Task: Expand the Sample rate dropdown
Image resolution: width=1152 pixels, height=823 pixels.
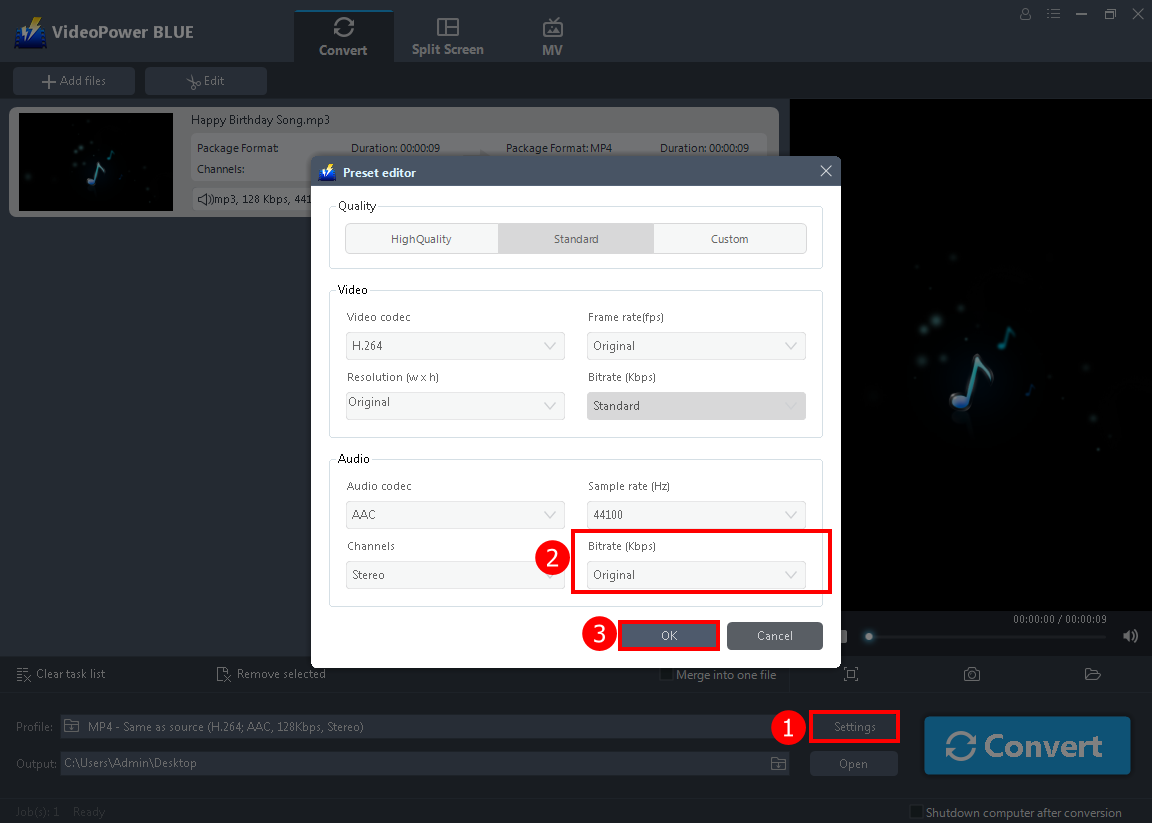Action: 696,514
